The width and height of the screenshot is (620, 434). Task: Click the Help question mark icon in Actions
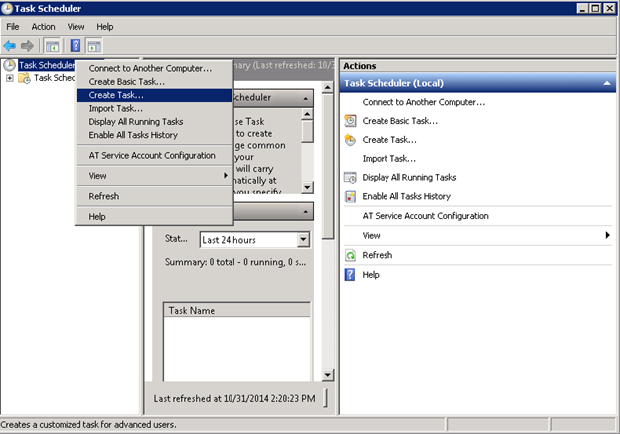(350, 275)
